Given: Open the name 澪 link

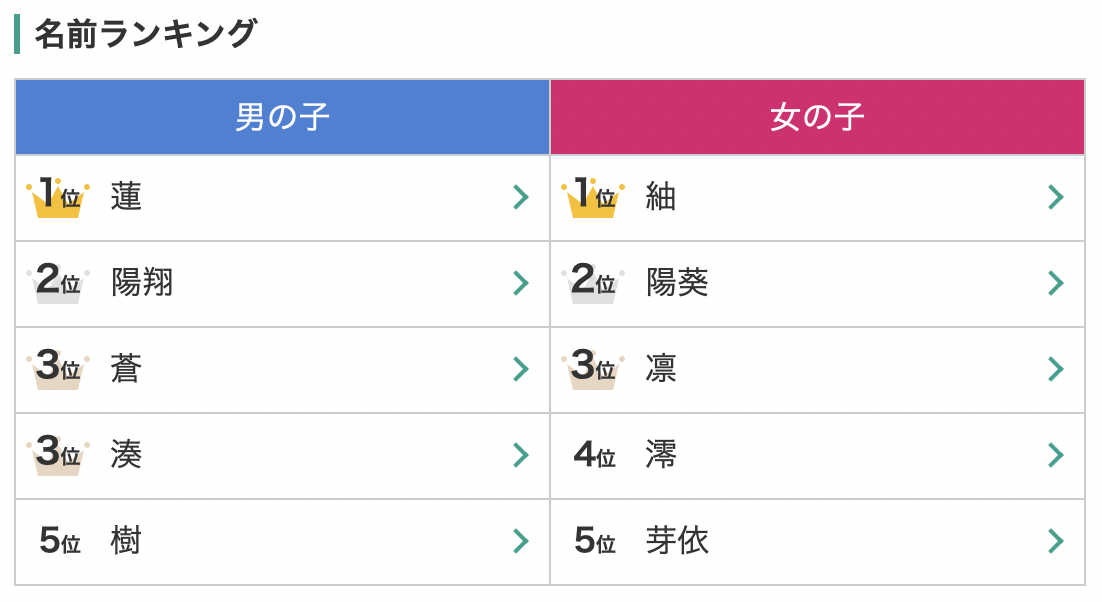Looking at the screenshot, I should click(661, 455).
